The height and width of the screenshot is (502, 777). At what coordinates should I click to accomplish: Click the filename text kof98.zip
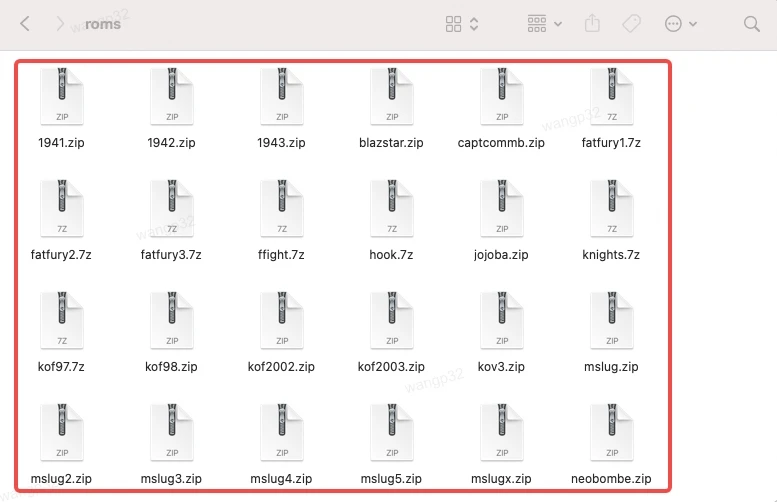point(171,367)
